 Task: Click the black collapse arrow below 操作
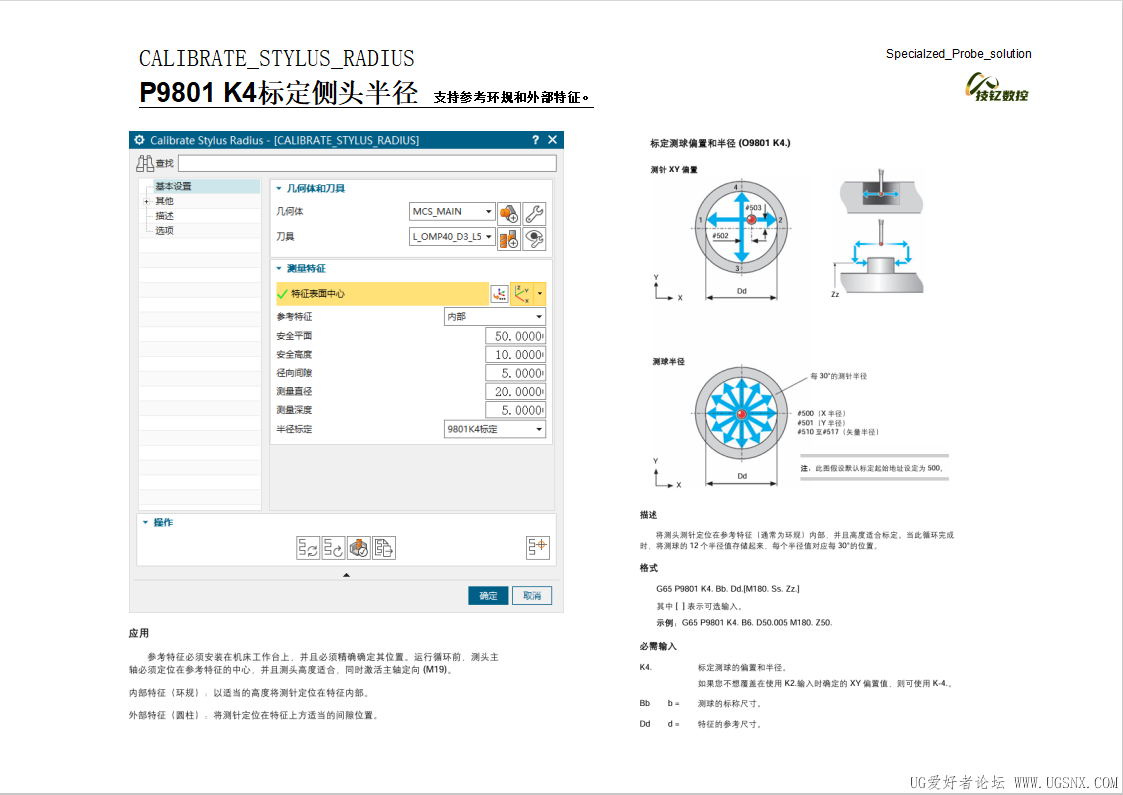click(x=347, y=575)
